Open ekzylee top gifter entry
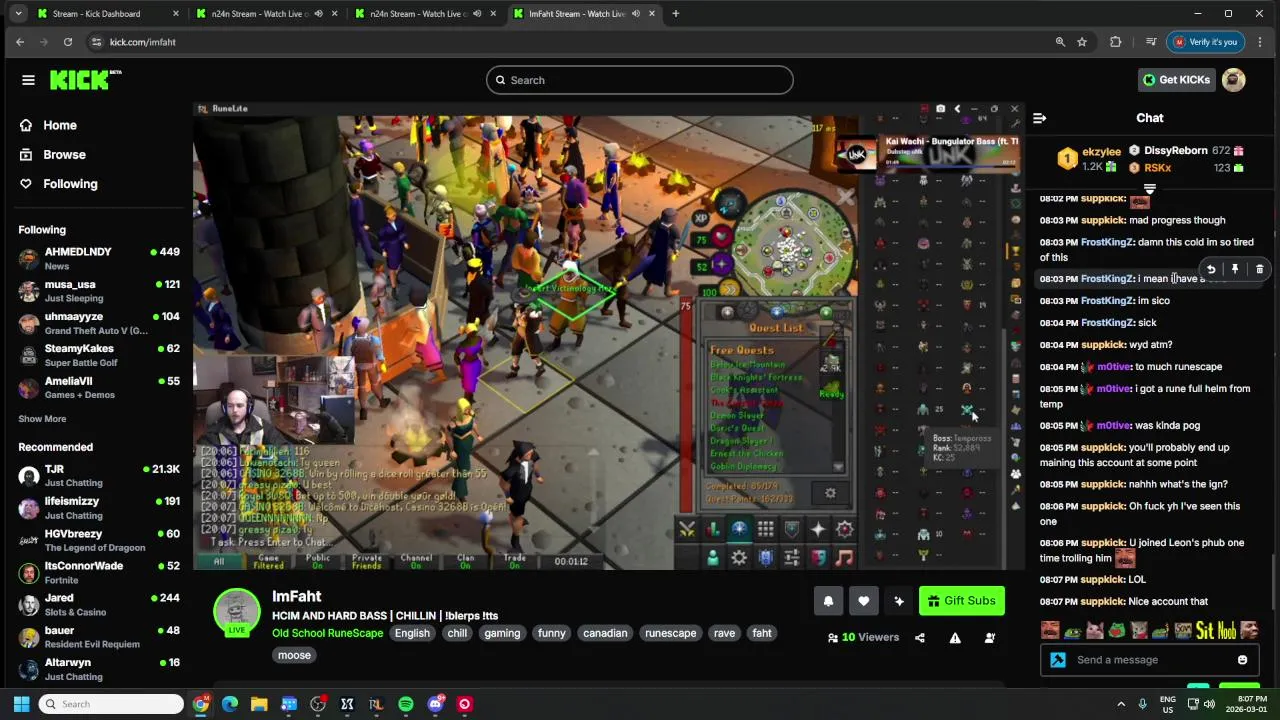1280x720 pixels. click(1090, 159)
